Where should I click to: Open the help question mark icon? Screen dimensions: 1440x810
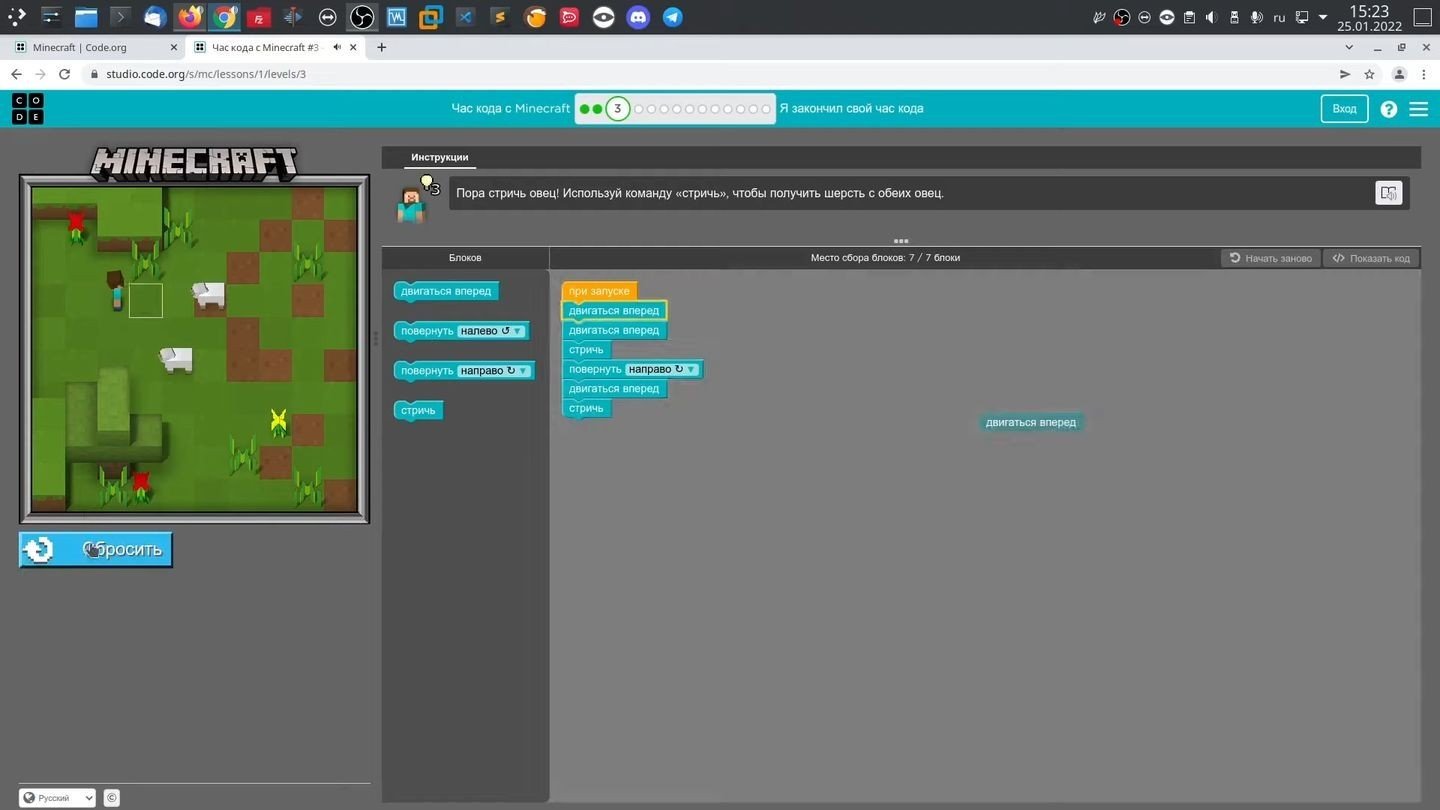pyautogui.click(x=1388, y=109)
